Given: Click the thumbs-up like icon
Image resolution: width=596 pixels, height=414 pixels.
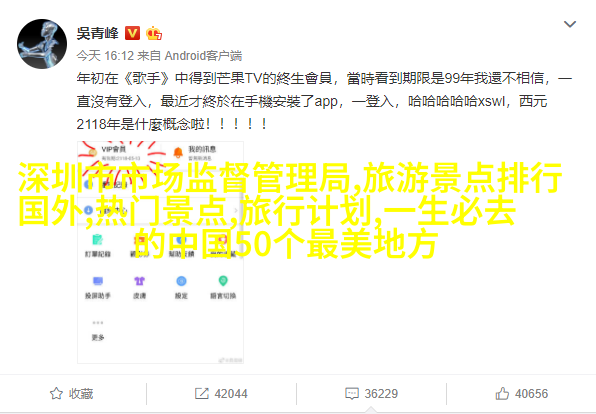Looking at the screenshot, I should click(x=502, y=393).
